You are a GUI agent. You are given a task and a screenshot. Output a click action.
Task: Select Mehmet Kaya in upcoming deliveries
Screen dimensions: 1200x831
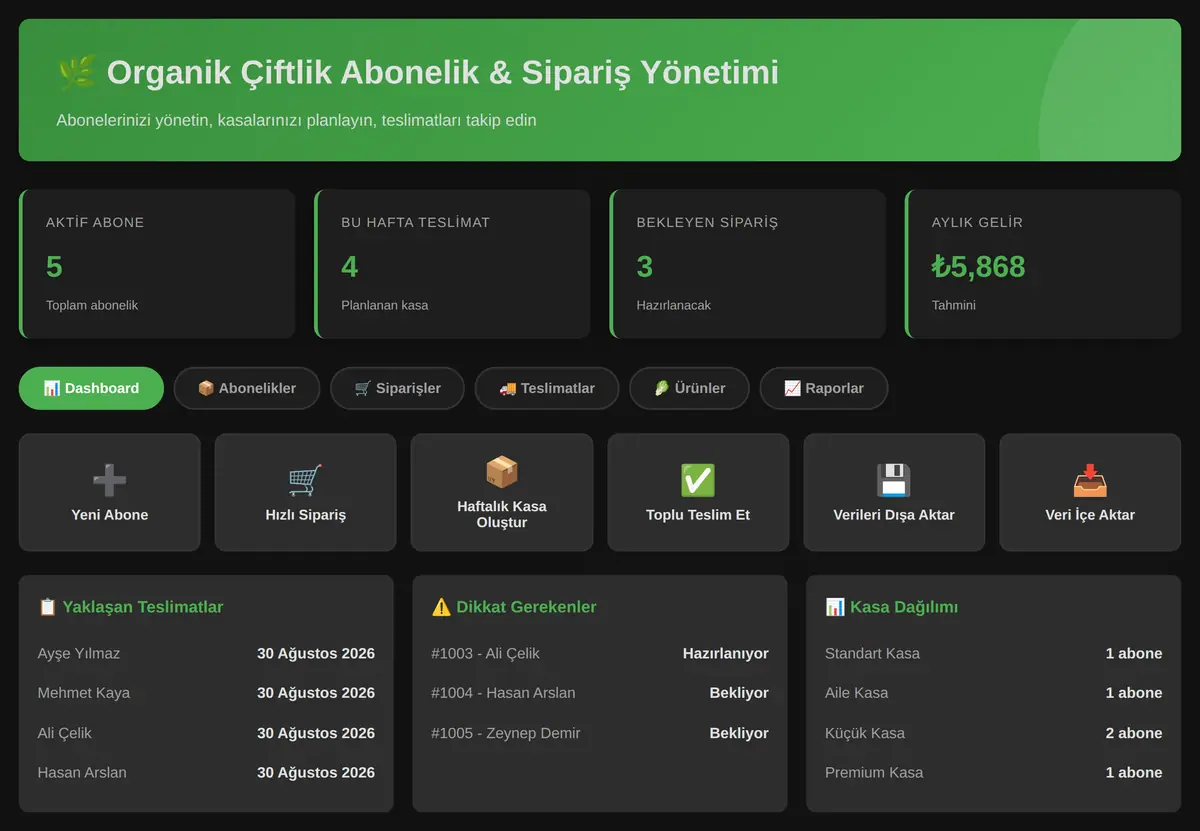[x=84, y=693]
